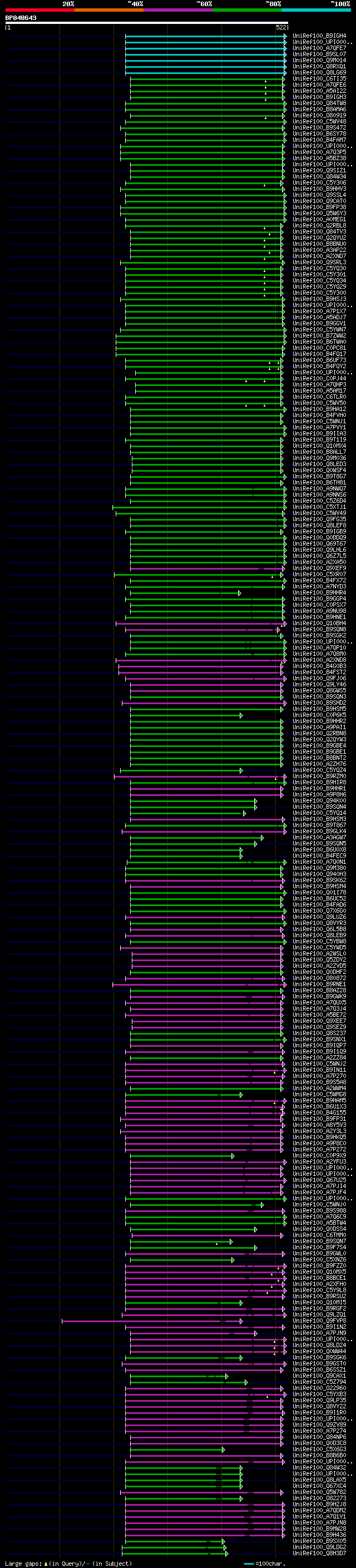Image resolution: width=356 pixels, height=1568 pixels.
Task: Open hit UniRef100_B4FAM7
Action: 319,140
